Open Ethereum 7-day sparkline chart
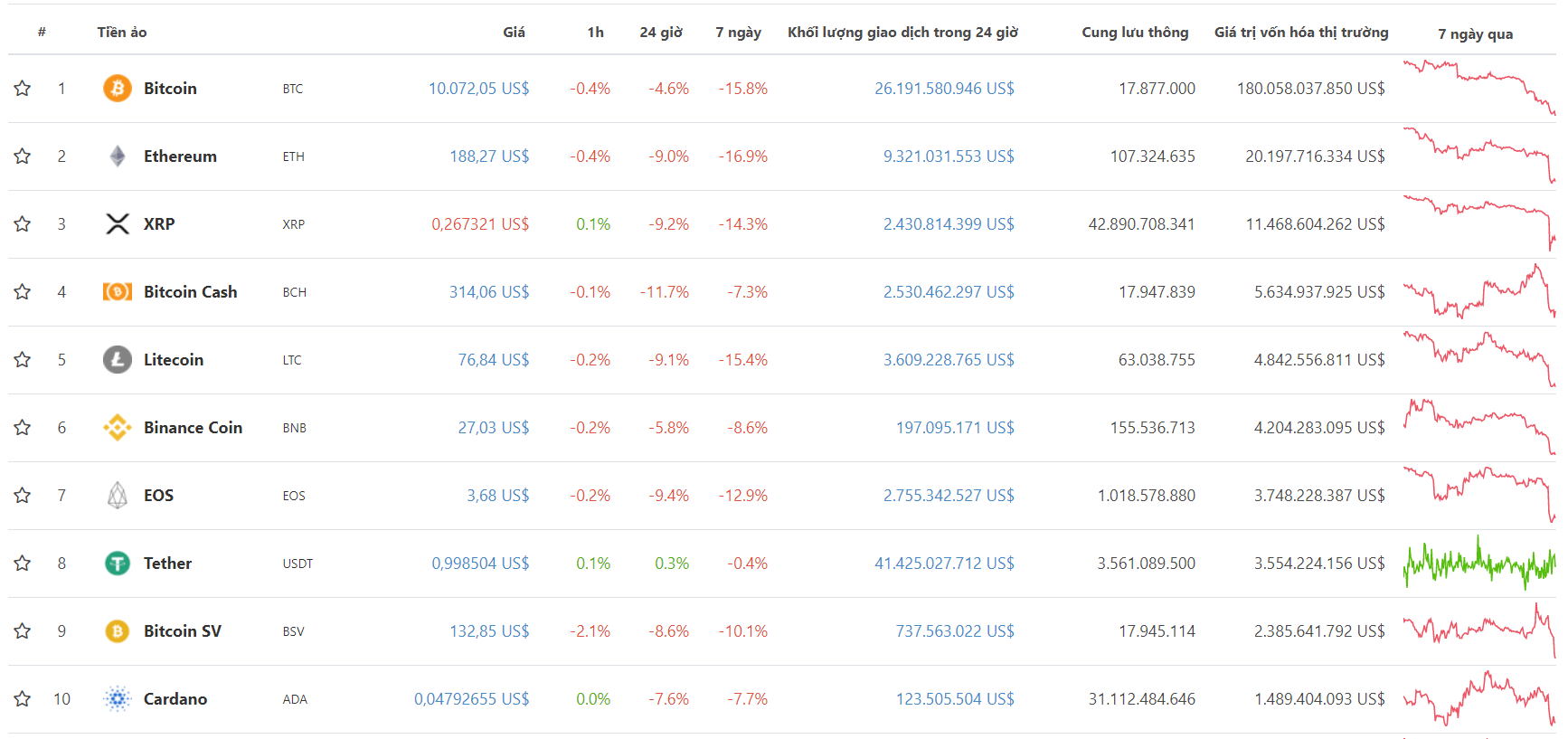1568x739 pixels. coord(1479,155)
